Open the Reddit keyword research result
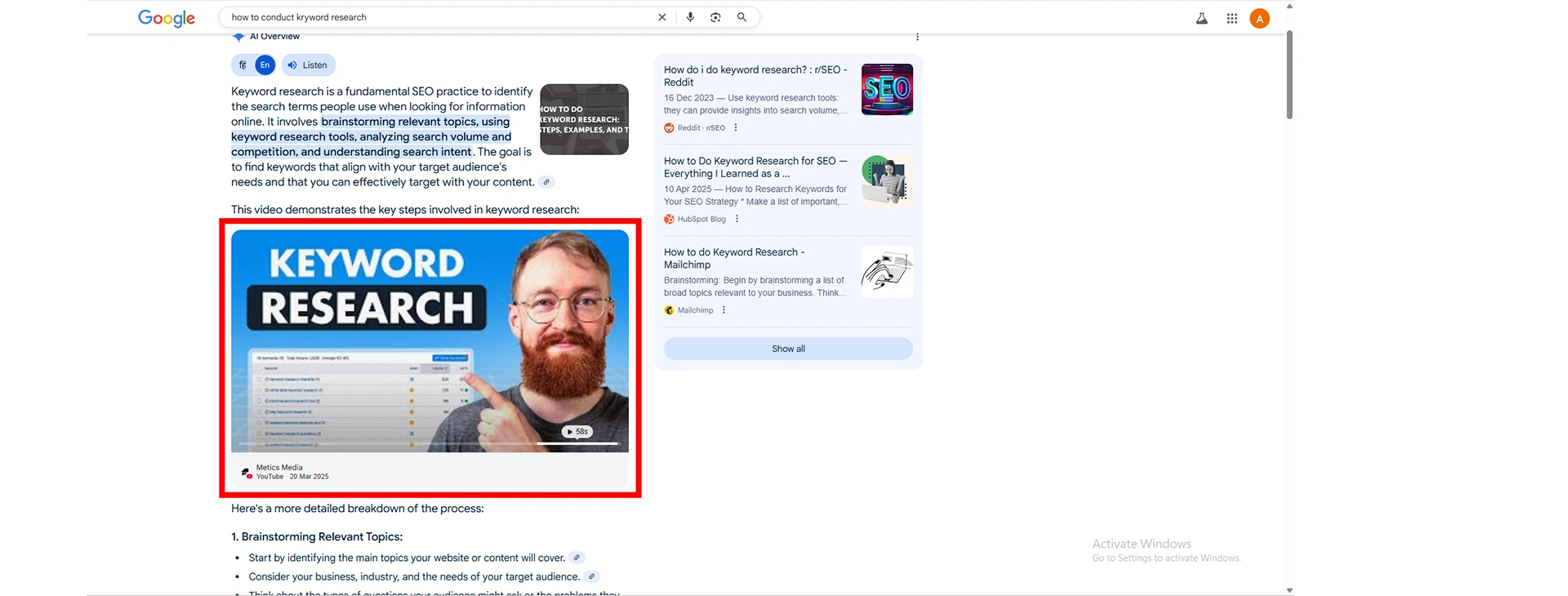Screen dimensions: 1568x596 pyautogui.click(x=756, y=76)
